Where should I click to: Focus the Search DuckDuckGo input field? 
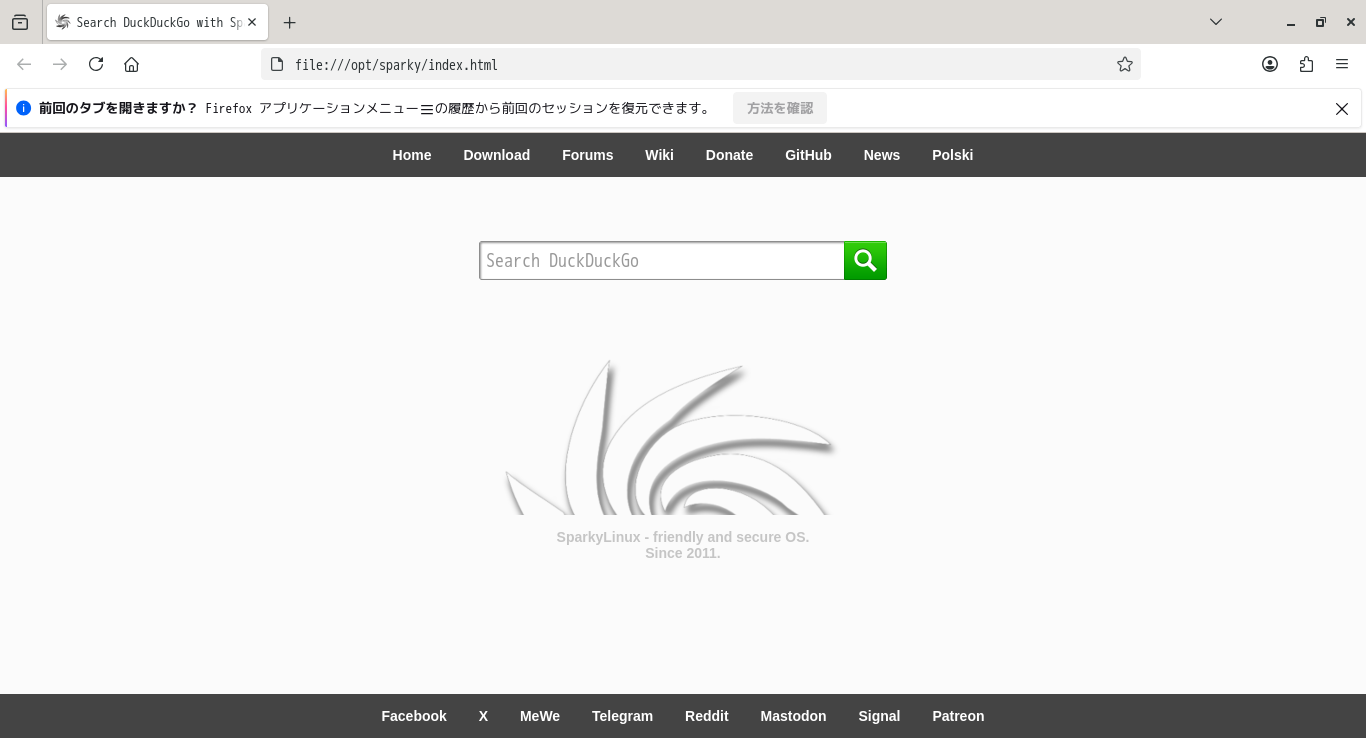662,261
